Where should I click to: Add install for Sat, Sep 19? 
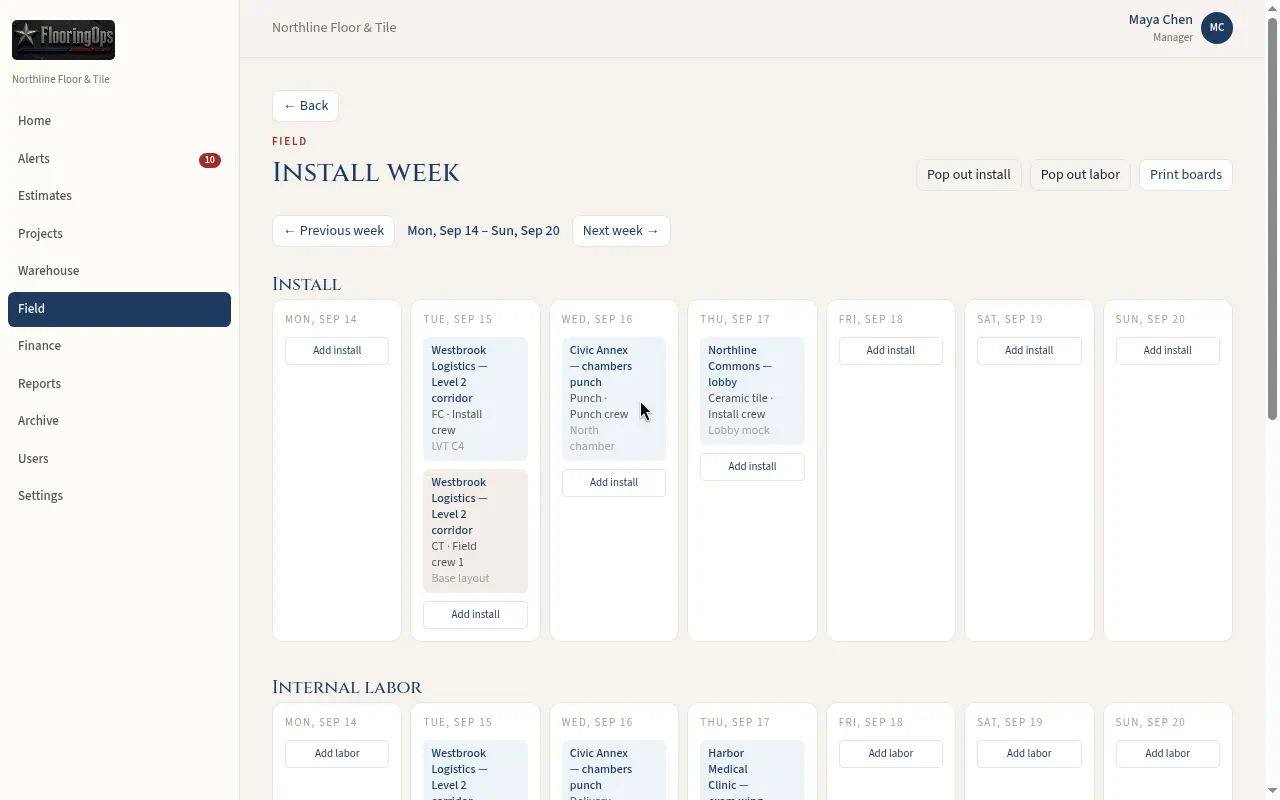click(1029, 351)
